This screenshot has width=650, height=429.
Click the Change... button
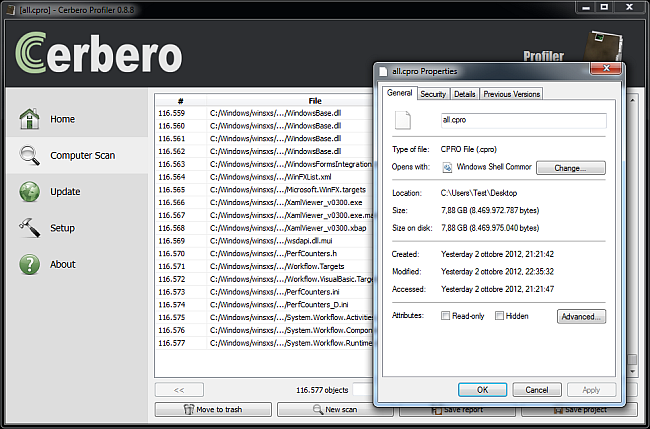point(570,168)
